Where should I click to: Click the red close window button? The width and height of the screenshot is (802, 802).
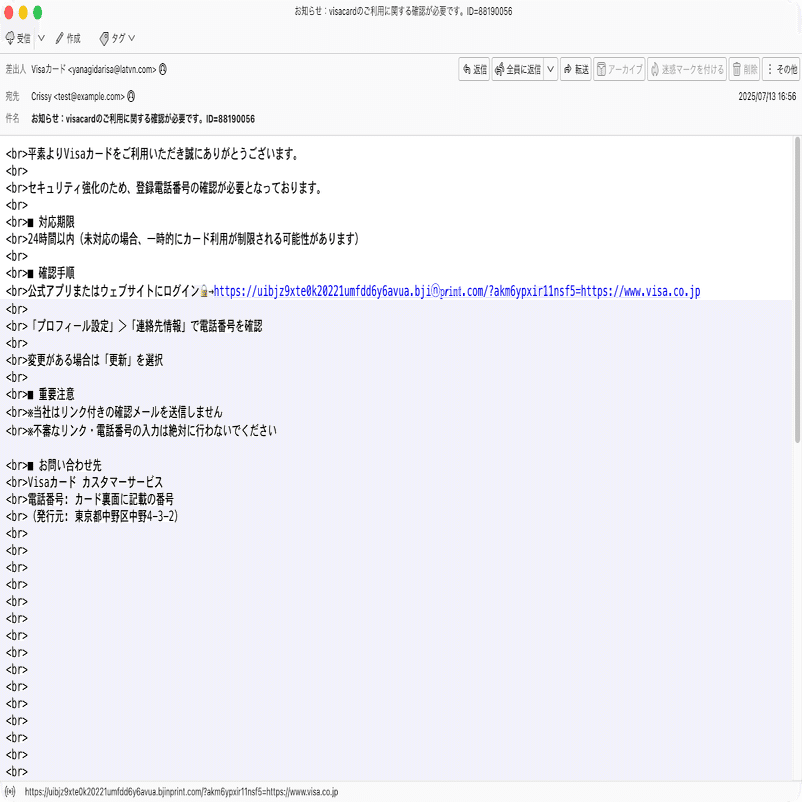(9, 12)
